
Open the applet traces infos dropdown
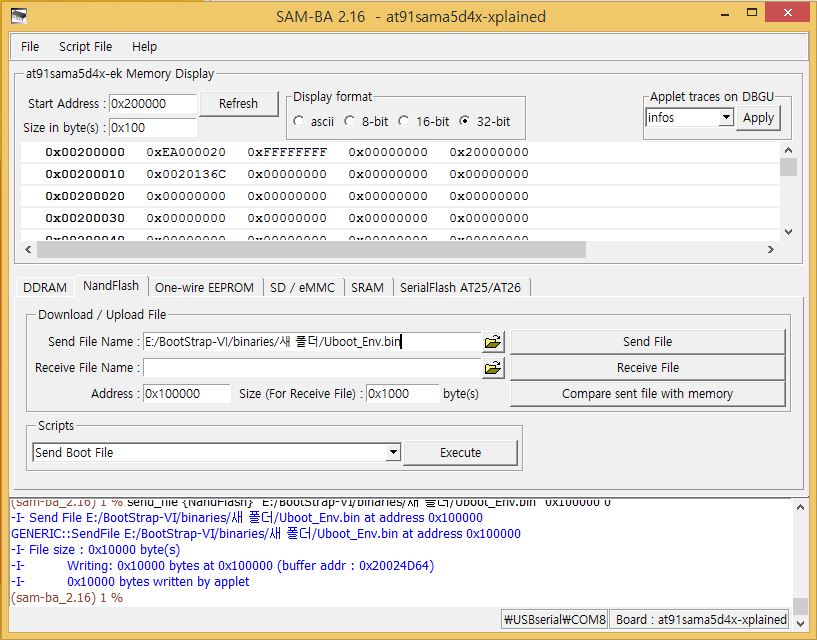(726, 117)
